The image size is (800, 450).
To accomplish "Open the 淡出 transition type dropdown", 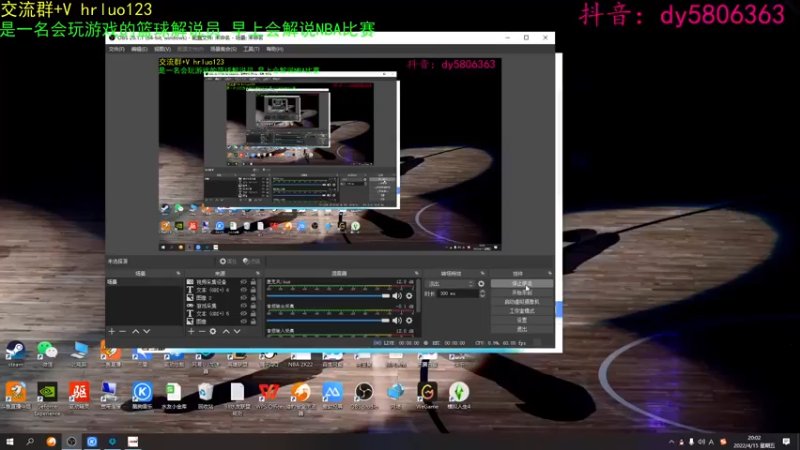I will [450, 284].
